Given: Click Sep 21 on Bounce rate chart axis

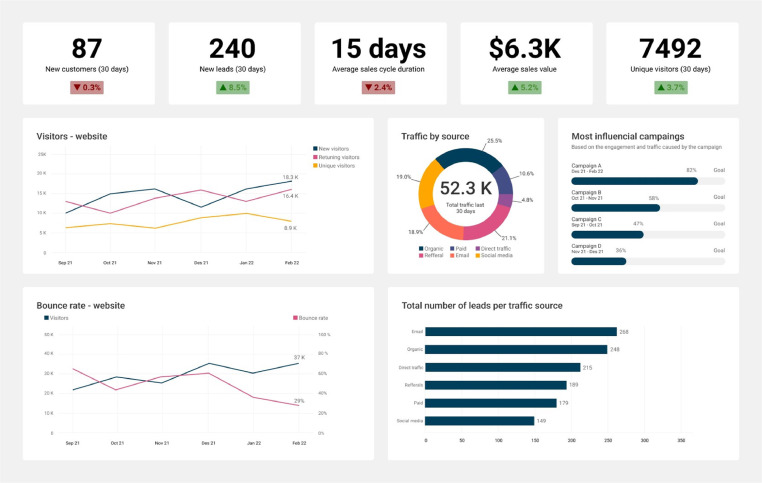Looking at the screenshot, I should (72, 443).
